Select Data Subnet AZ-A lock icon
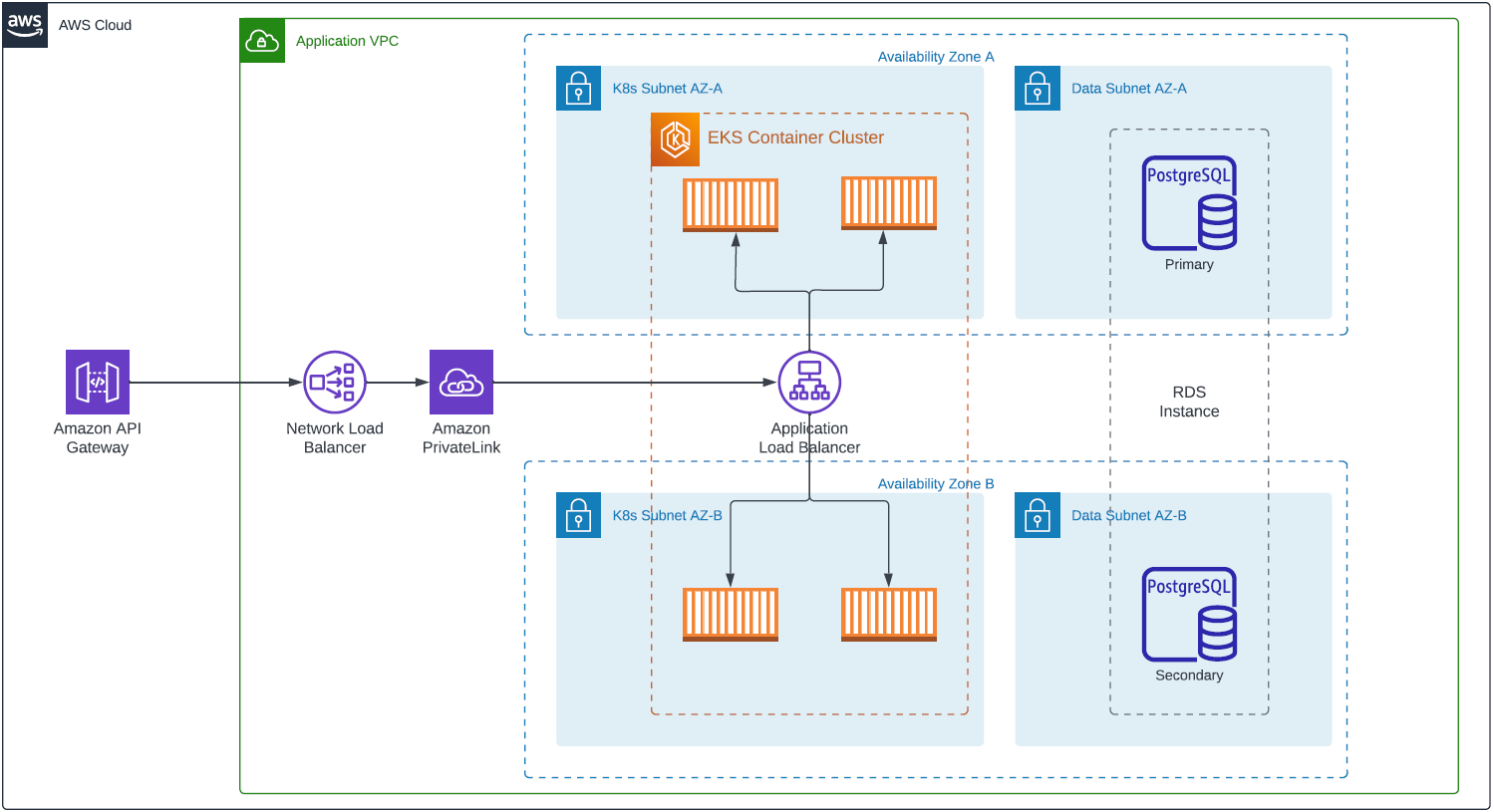Image resolution: width=1494 pixels, height=812 pixels. coord(1038,89)
